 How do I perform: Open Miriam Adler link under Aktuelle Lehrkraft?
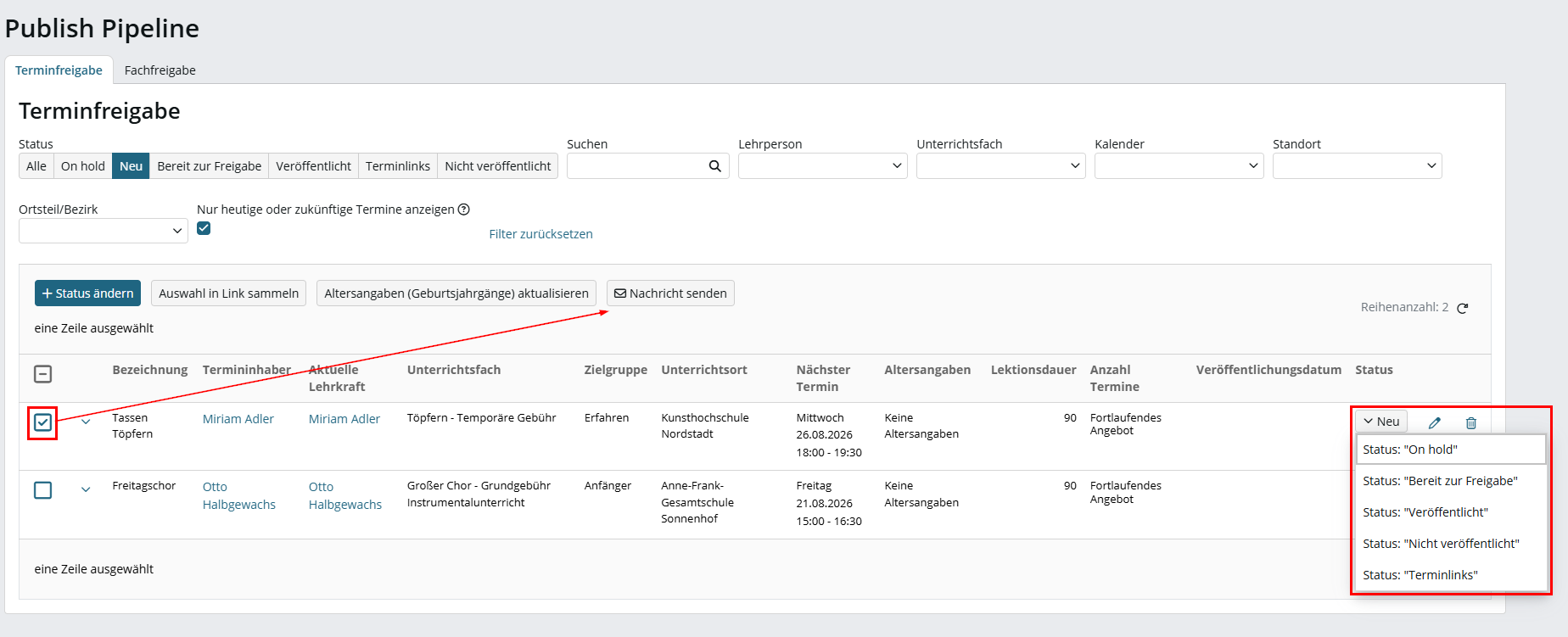pyautogui.click(x=344, y=419)
